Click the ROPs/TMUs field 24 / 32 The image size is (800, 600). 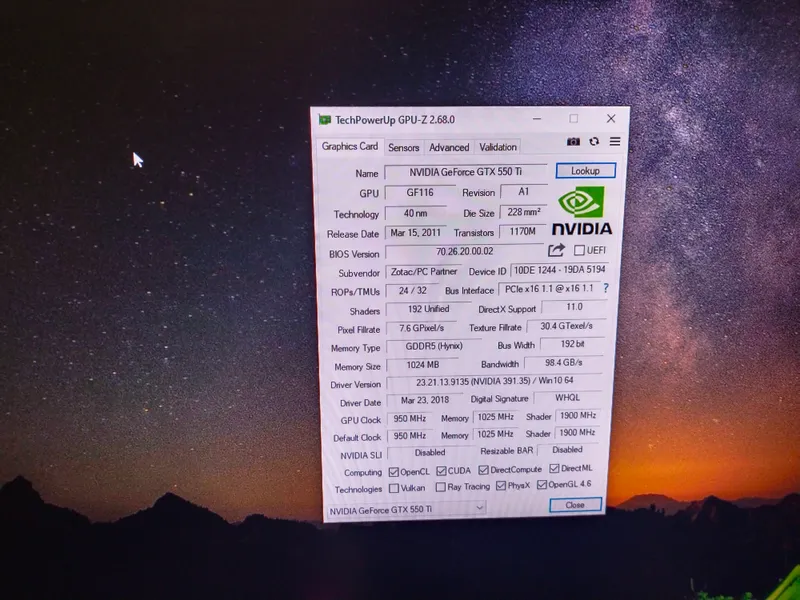(413, 291)
